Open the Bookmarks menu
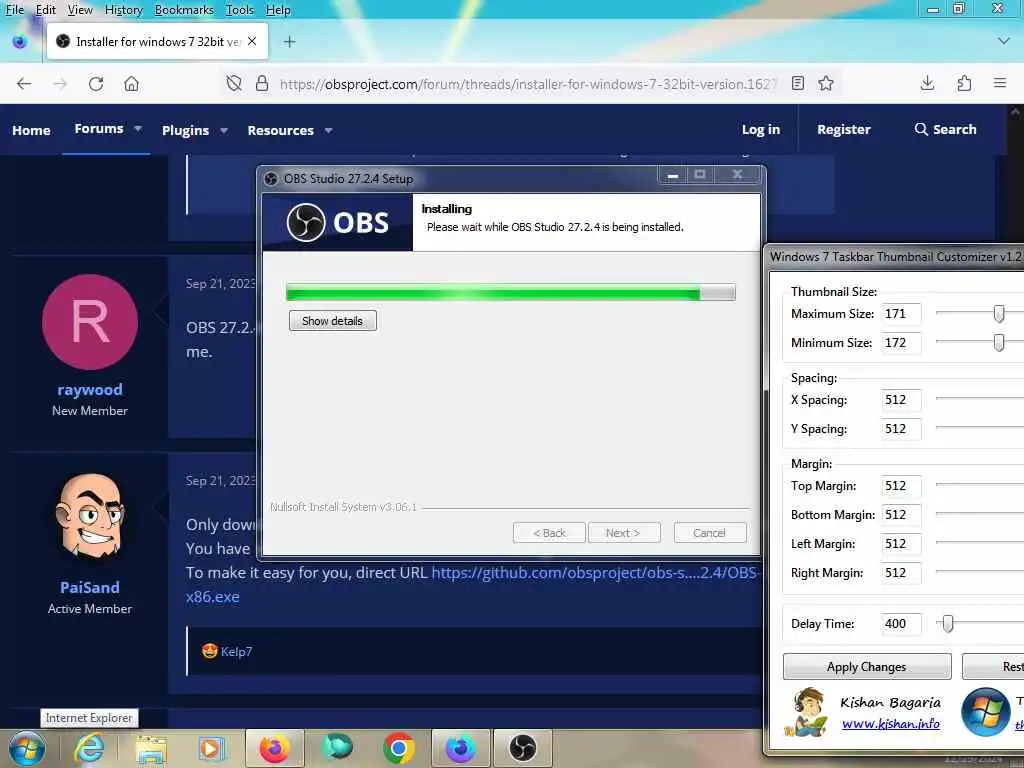The image size is (1024, 768). [x=184, y=10]
